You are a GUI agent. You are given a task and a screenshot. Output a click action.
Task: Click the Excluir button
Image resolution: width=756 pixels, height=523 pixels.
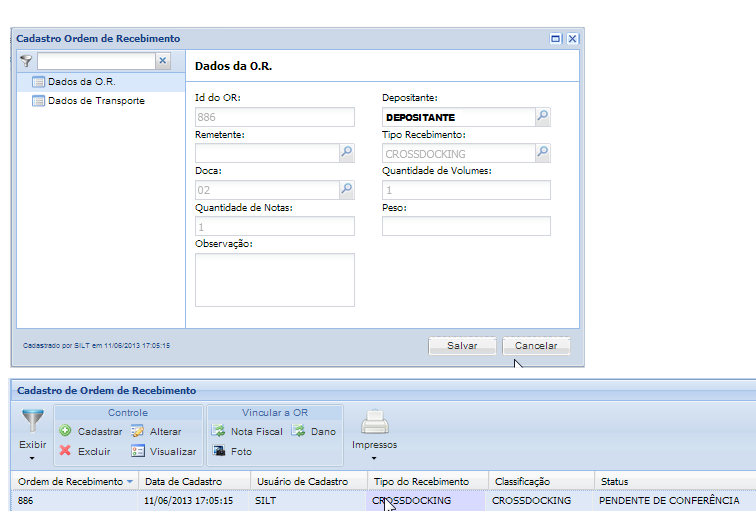coord(85,452)
